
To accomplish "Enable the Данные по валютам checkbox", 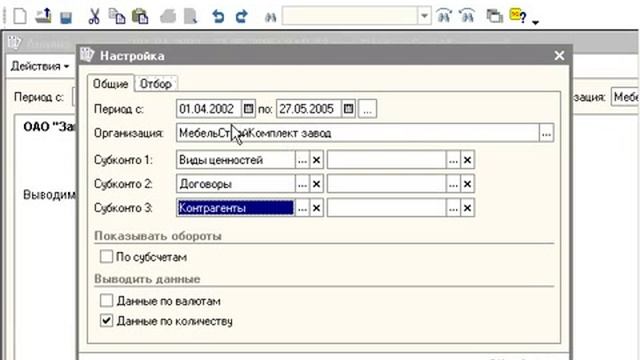I will 106,300.
